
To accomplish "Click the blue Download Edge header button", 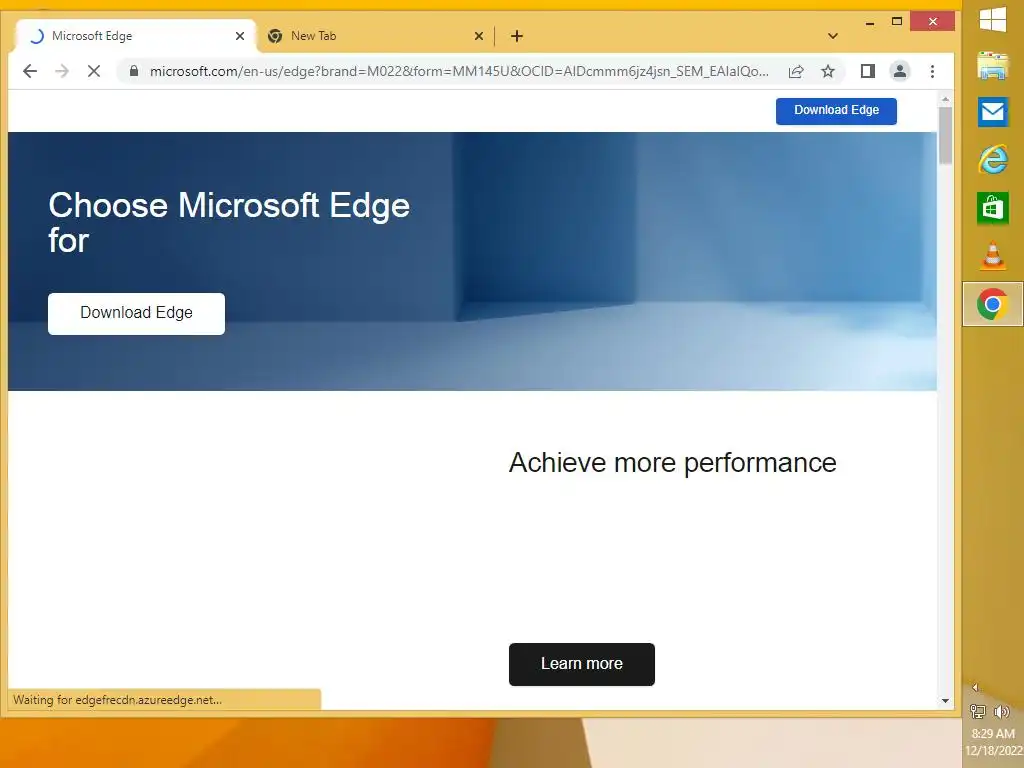I will pos(836,111).
